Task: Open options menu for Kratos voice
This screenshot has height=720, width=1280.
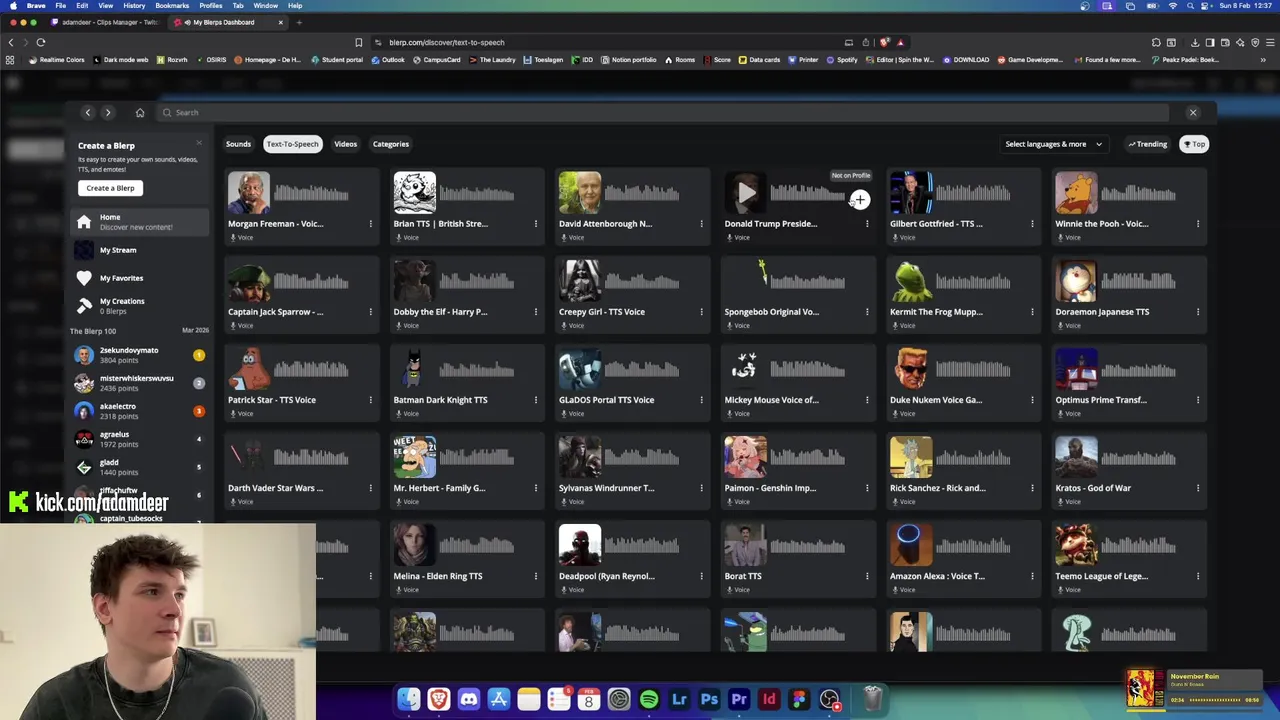Action: pyautogui.click(x=1197, y=488)
